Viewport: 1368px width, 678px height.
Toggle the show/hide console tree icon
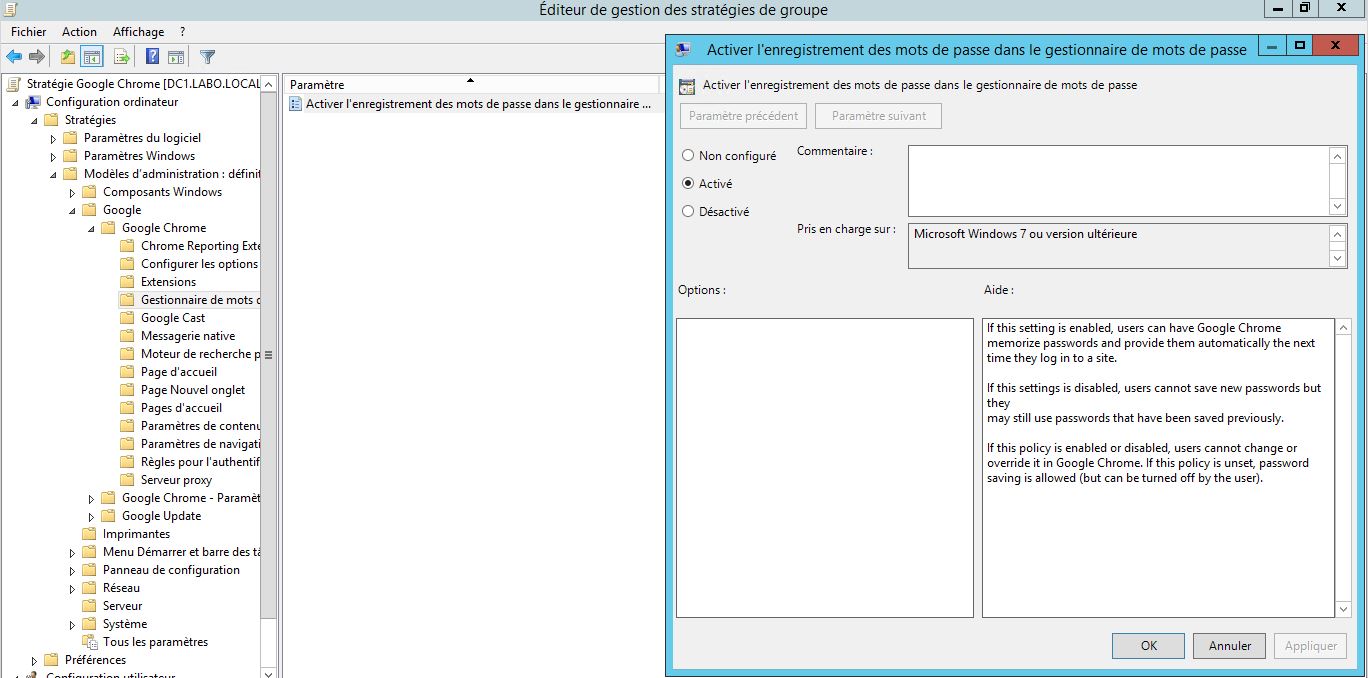click(92, 57)
